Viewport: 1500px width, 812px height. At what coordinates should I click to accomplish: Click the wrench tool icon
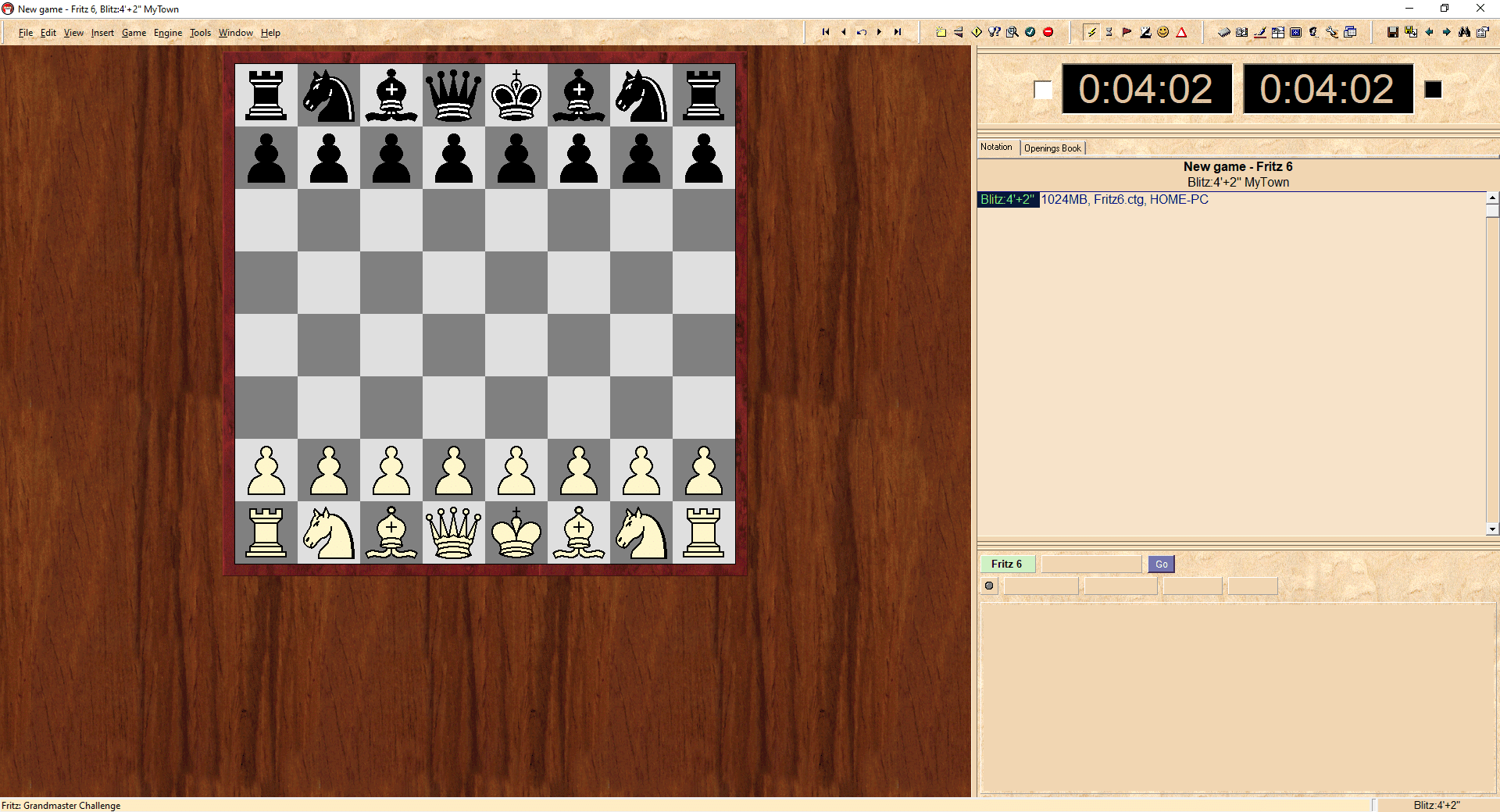point(1332,32)
